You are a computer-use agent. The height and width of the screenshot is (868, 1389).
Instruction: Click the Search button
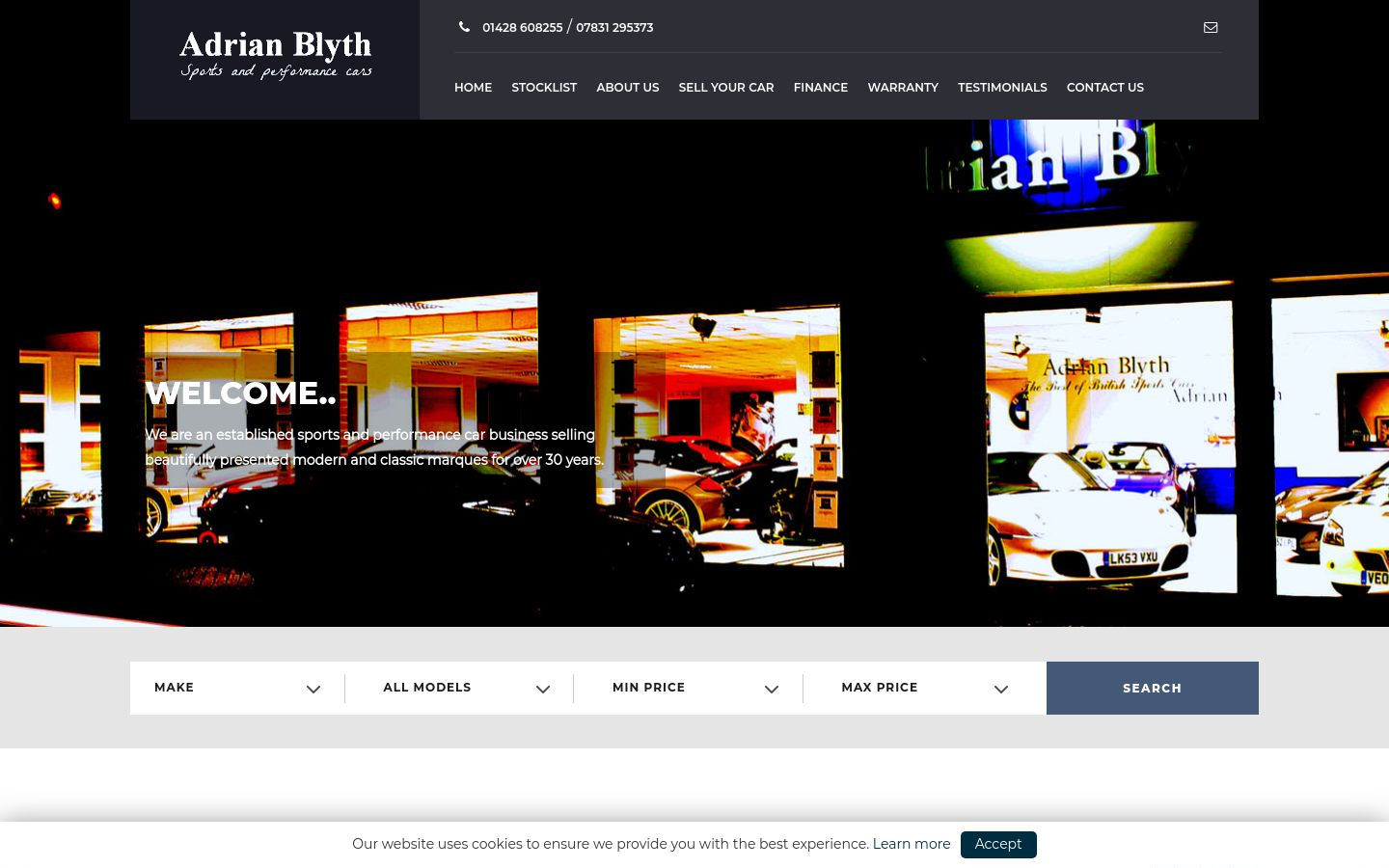1153,688
